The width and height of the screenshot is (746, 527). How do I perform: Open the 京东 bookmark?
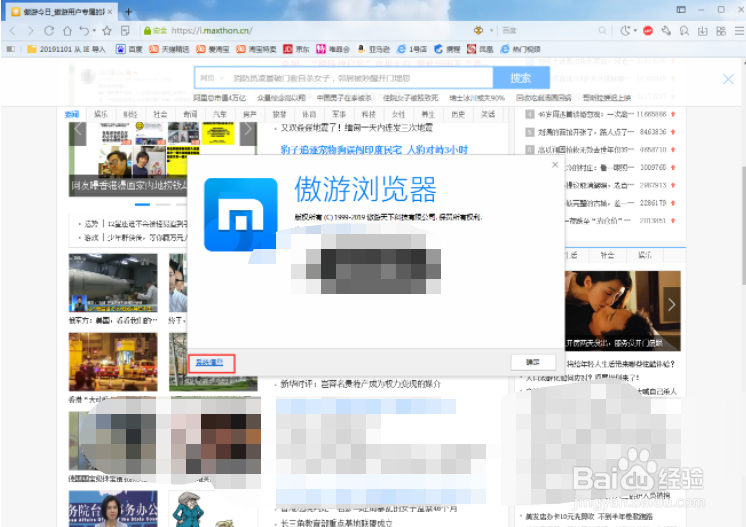296,49
